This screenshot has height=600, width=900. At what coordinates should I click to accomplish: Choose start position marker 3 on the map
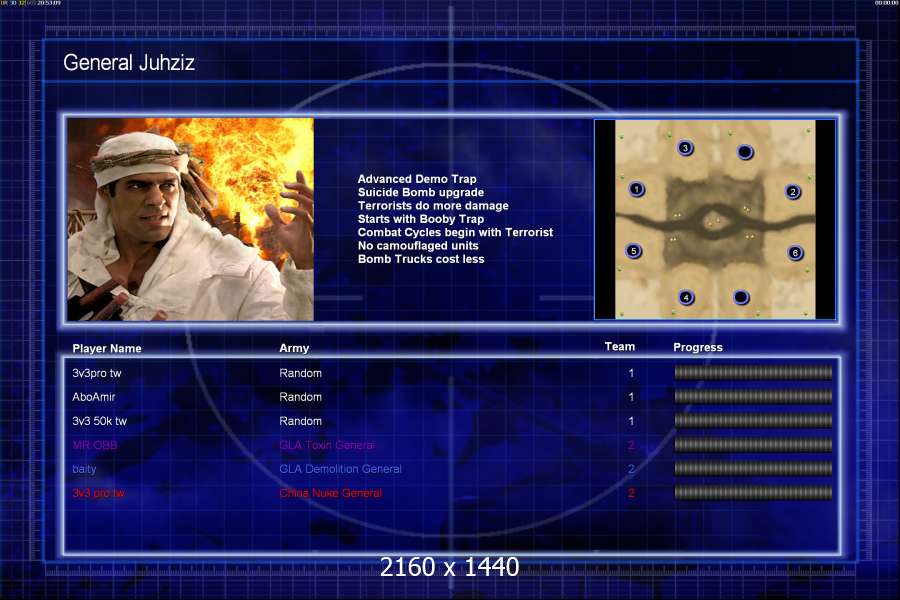coord(685,148)
